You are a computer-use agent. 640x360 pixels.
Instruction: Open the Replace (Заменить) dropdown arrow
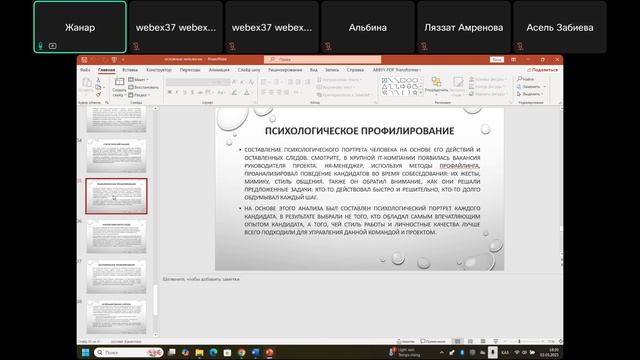click(x=544, y=87)
